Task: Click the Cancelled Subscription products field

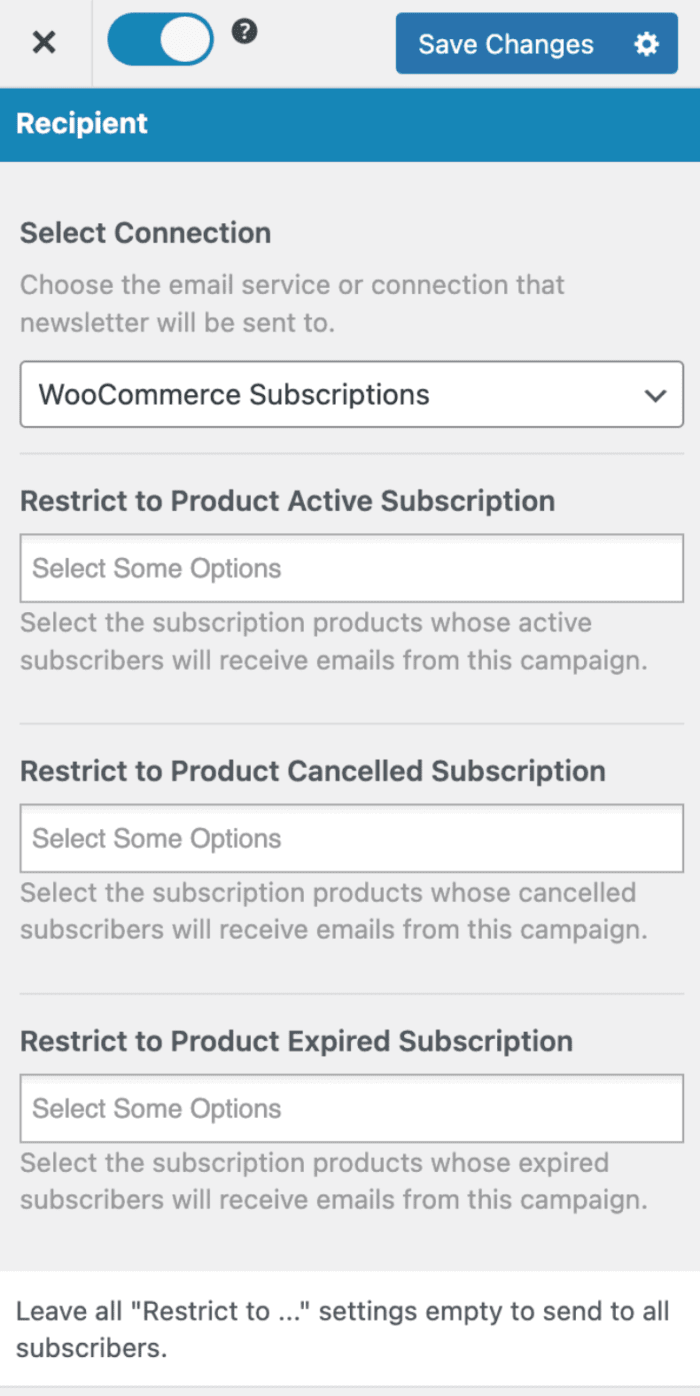Action: coord(352,838)
